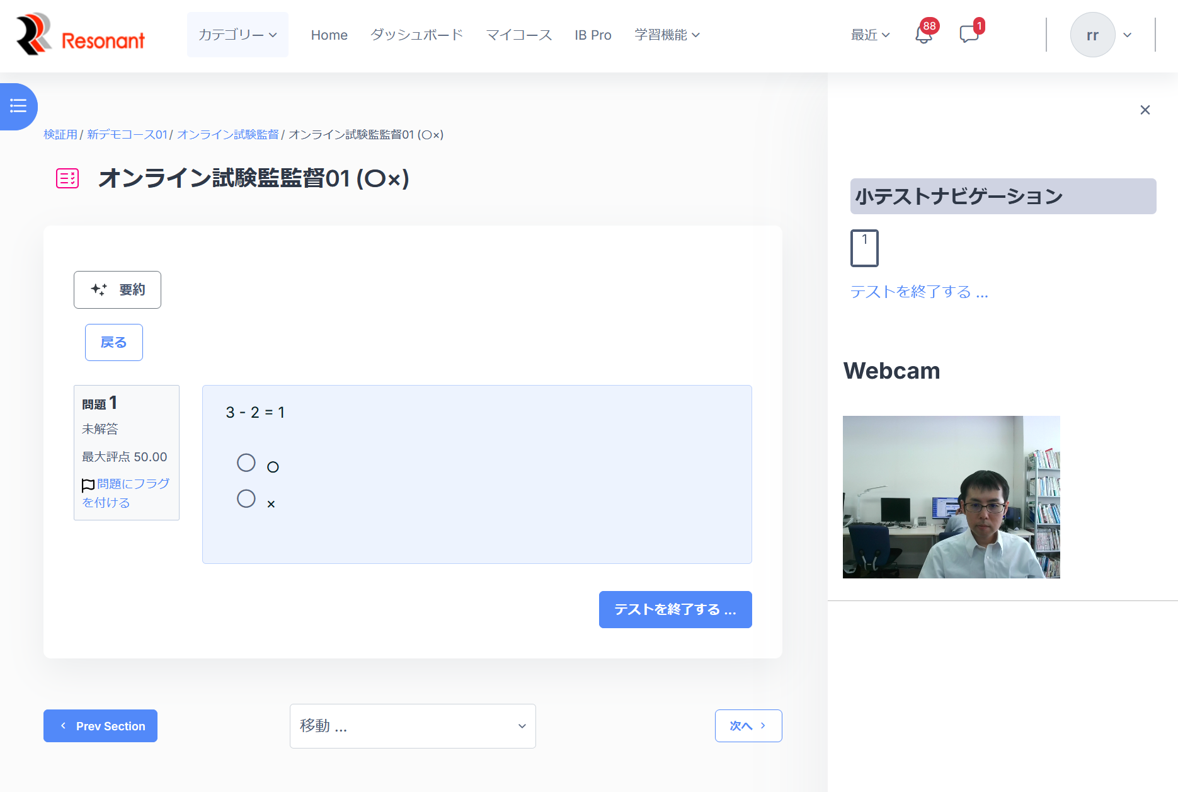1178x792 pixels.
Task: Close the right sidebar with X
Action: [x=1145, y=110]
